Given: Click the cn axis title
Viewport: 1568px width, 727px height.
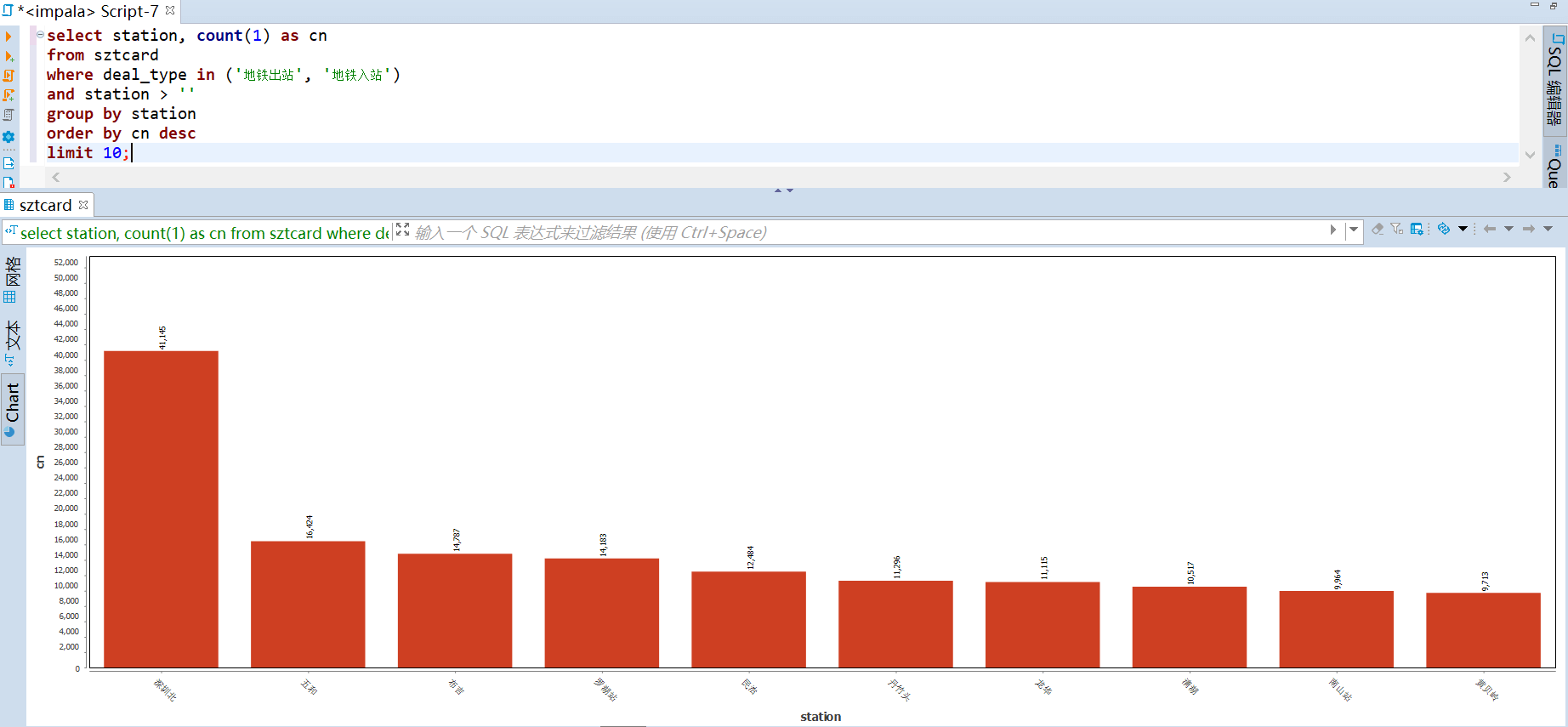Looking at the screenshot, I should point(40,463).
